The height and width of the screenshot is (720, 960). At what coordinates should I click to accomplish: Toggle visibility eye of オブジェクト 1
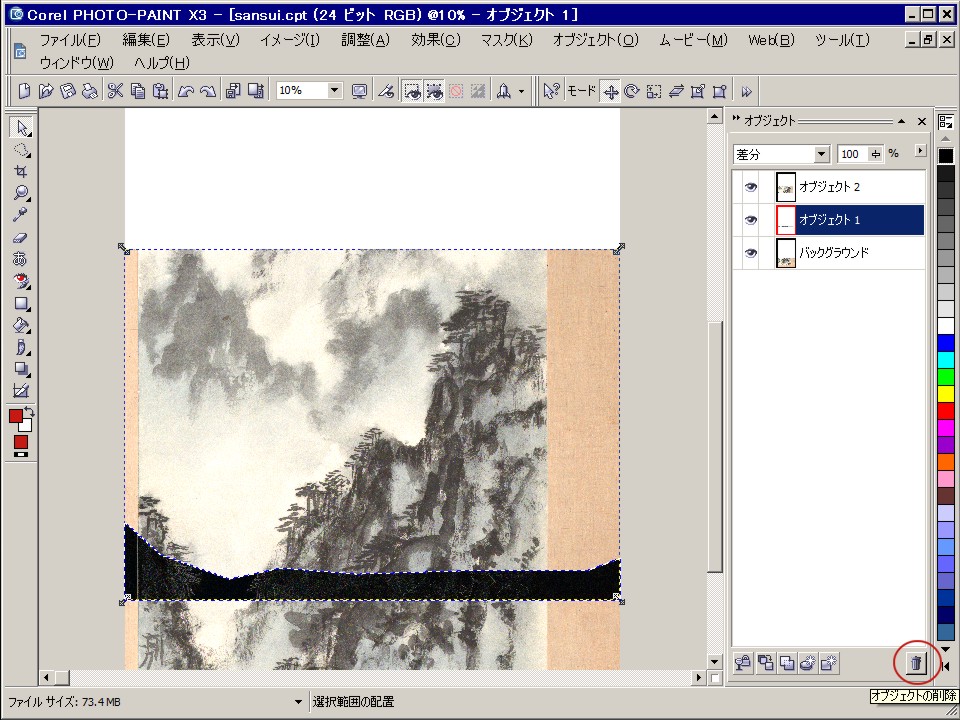click(751, 220)
